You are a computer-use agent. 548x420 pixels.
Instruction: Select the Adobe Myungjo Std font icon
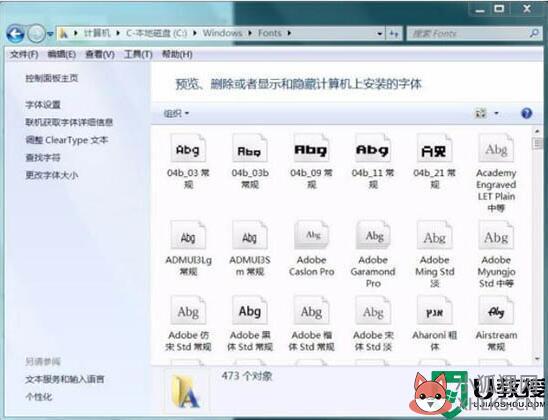496,236
